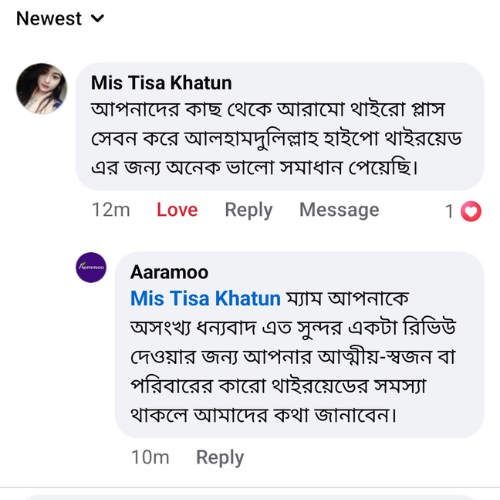500x500 pixels.
Task: Click the reply line ending with 'জানাবেন।'
Action: pyautogui.click(x=264, y=415)
